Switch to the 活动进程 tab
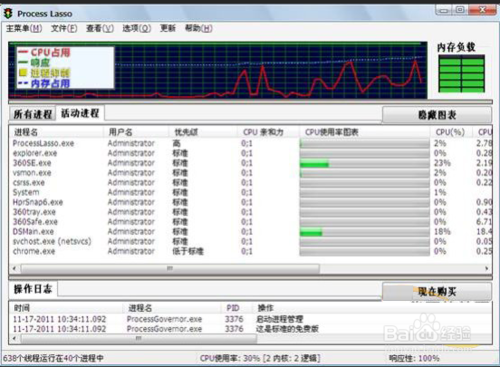Screen dimensions: 500x367 pyautogui.click(x=80, y=113)
